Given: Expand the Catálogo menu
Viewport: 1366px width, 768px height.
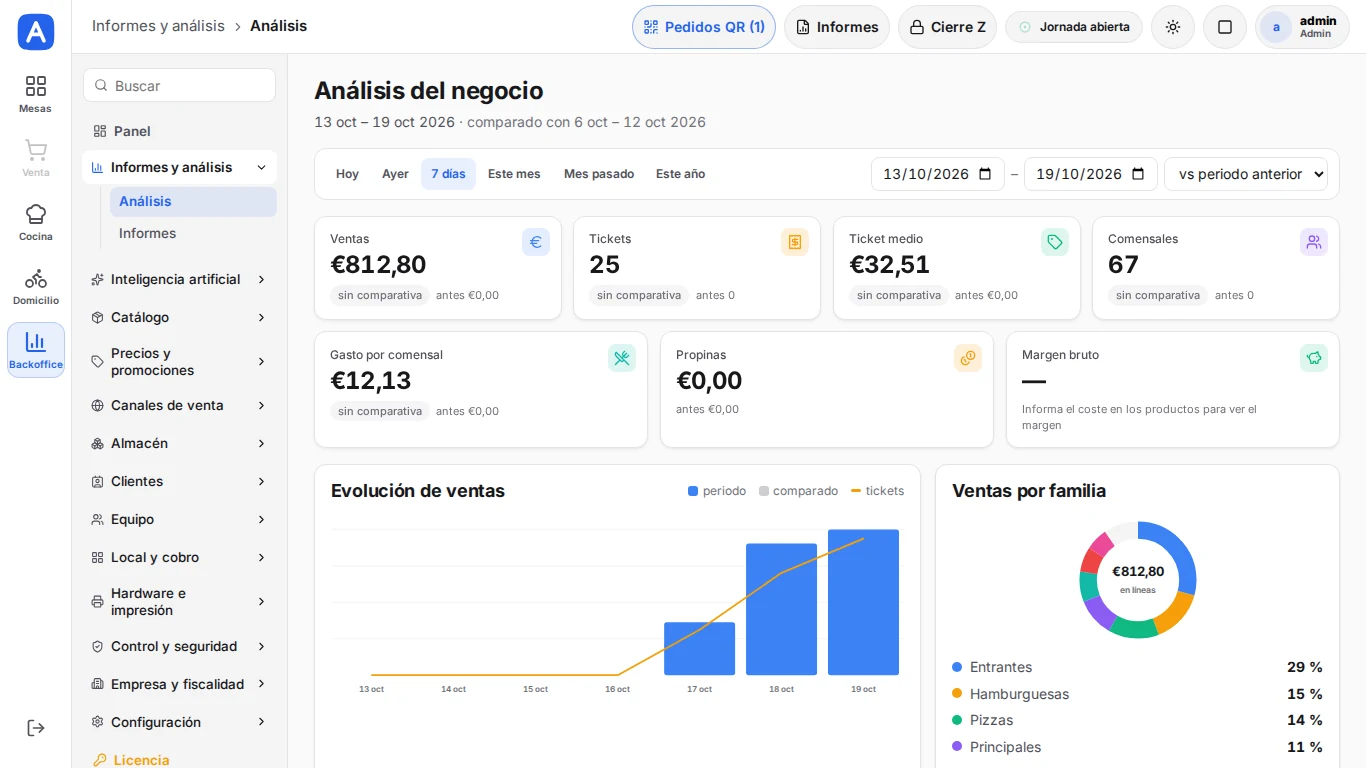Looking at the screenshot, I should (179, 317).
